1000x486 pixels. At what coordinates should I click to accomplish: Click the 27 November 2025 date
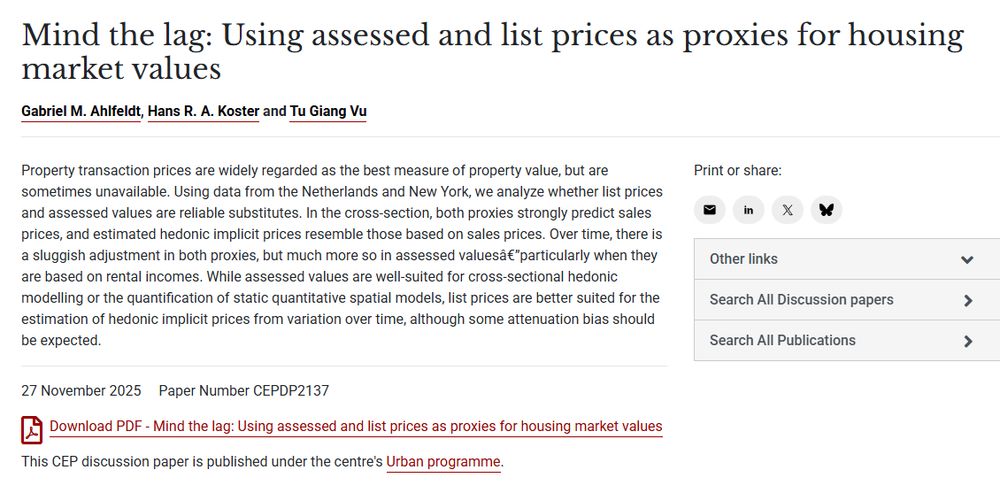tap(81, 391)
